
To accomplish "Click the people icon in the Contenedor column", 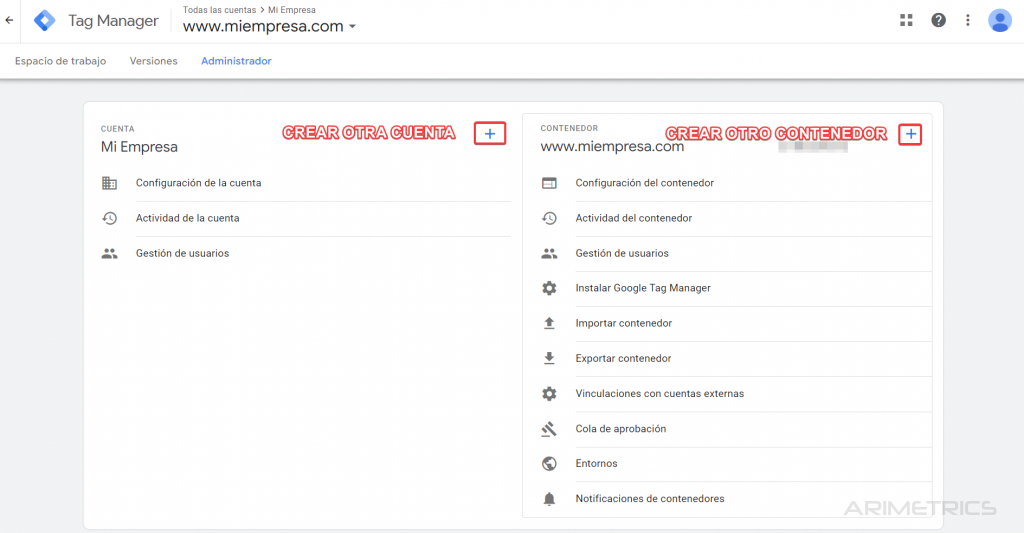I will click(x=549, y=253).
